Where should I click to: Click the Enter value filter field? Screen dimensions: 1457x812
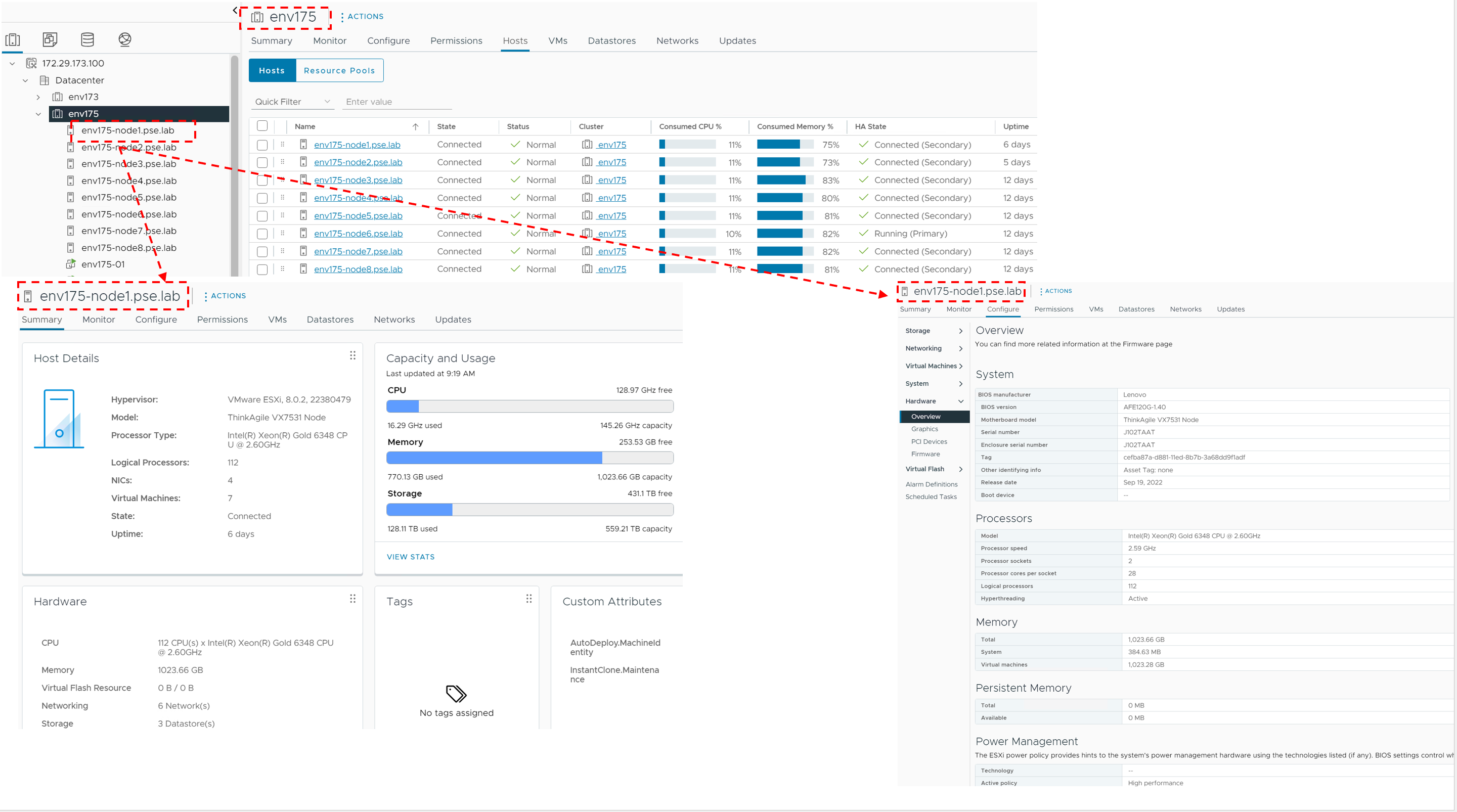click(x=396, y=102)
